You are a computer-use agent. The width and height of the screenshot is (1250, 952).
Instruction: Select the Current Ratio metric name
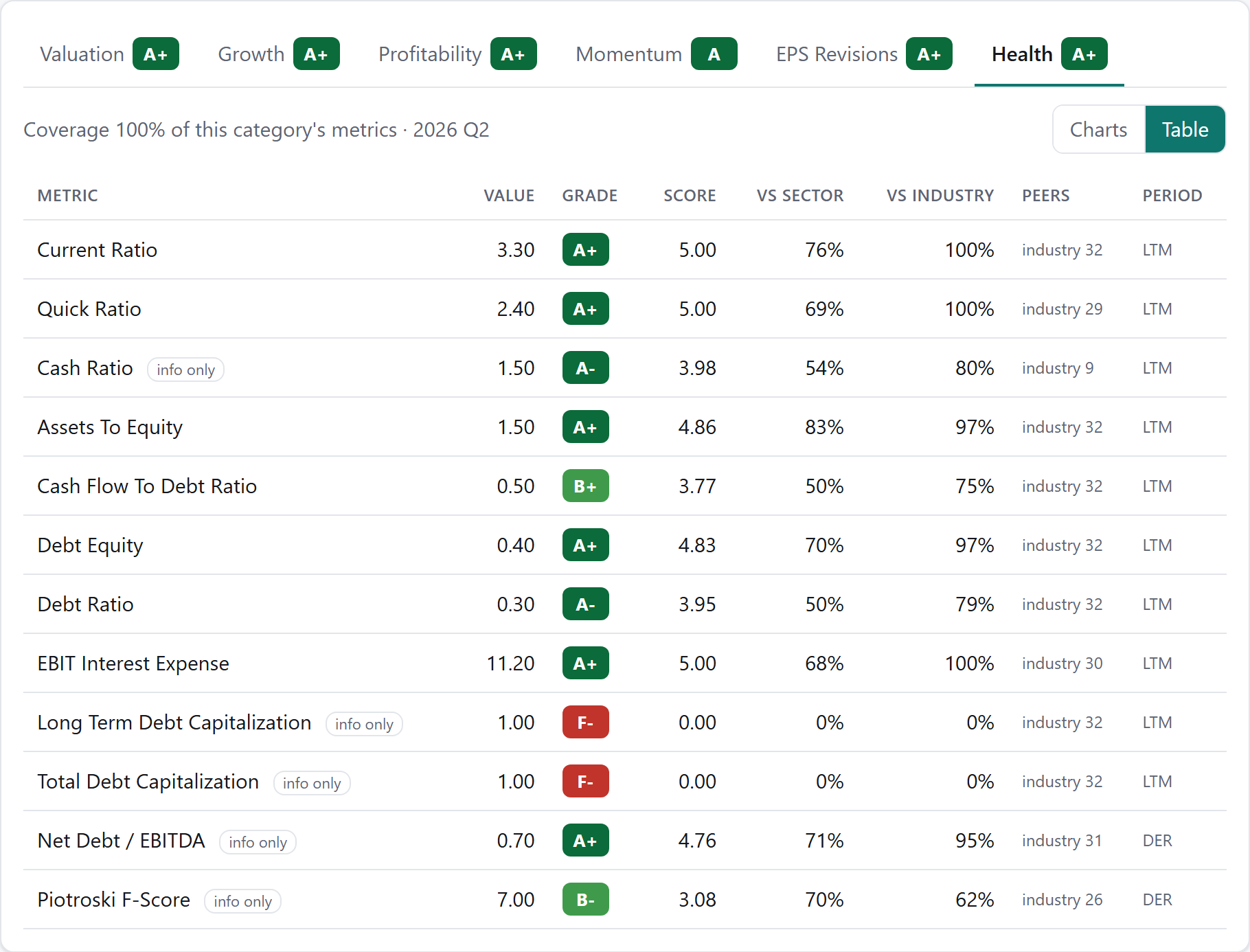(x=98, y=250)
